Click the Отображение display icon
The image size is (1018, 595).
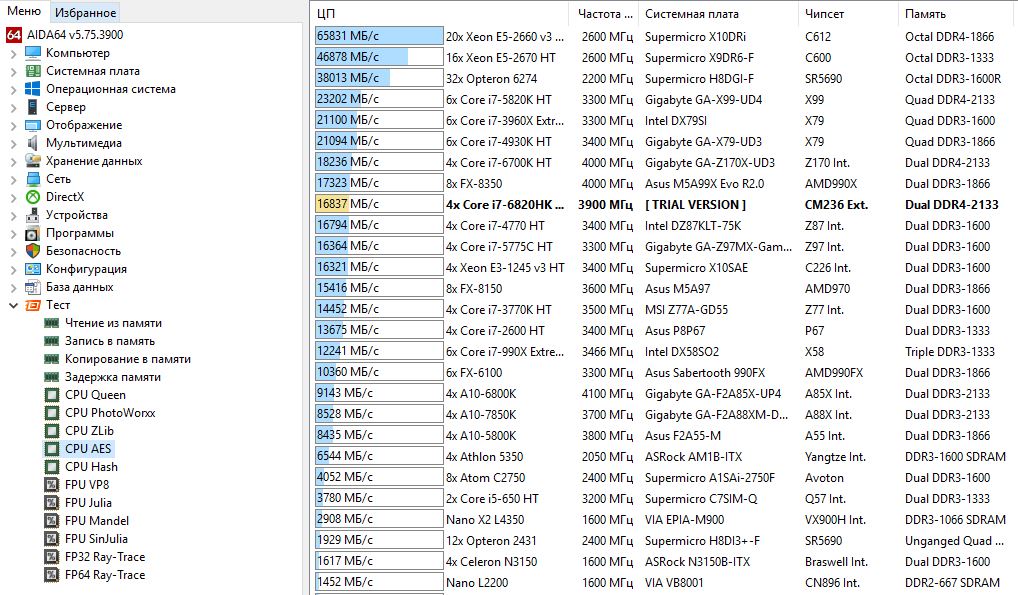pyautogui.click(x=32, y=125)
